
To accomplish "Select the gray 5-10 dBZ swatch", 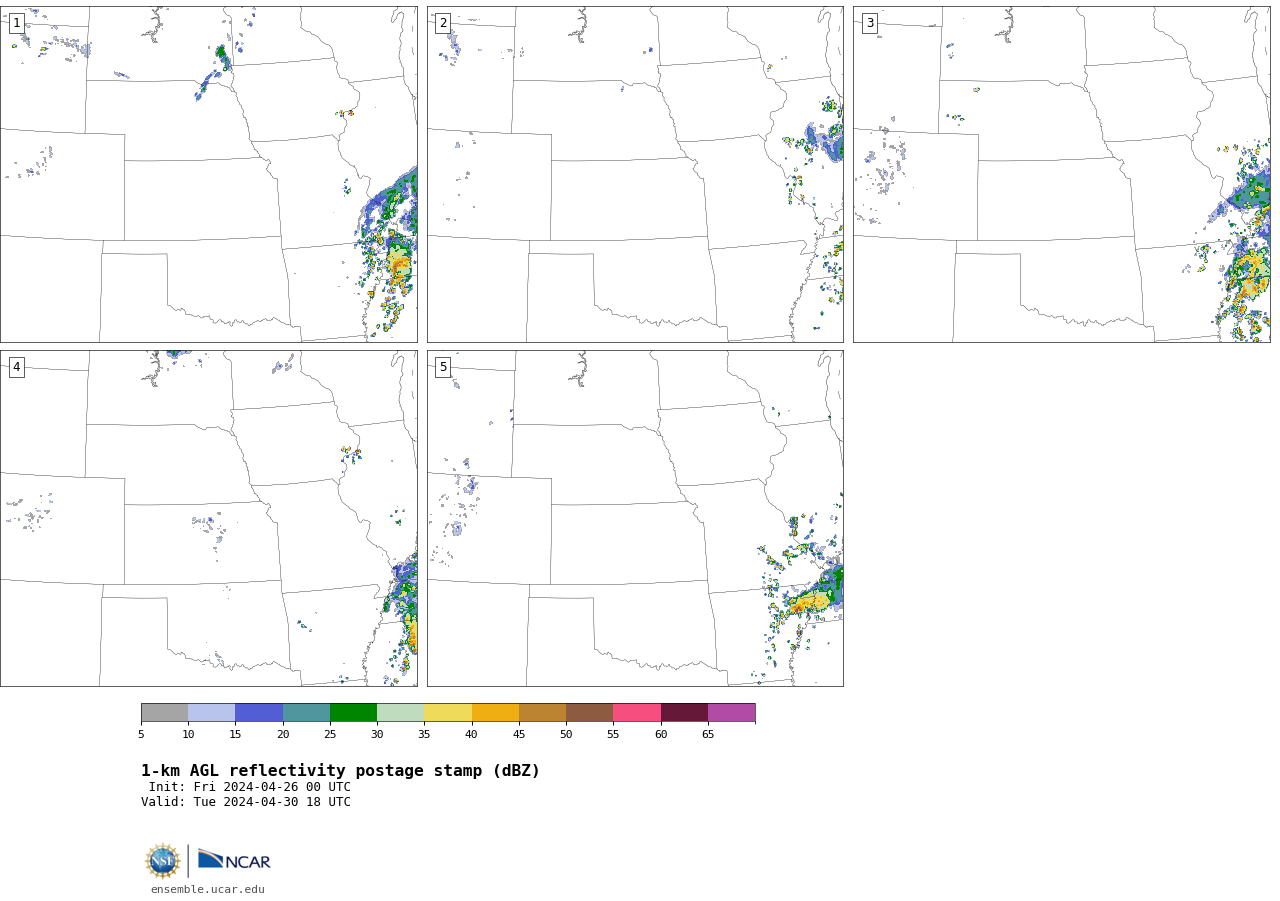I will [164, 712].
